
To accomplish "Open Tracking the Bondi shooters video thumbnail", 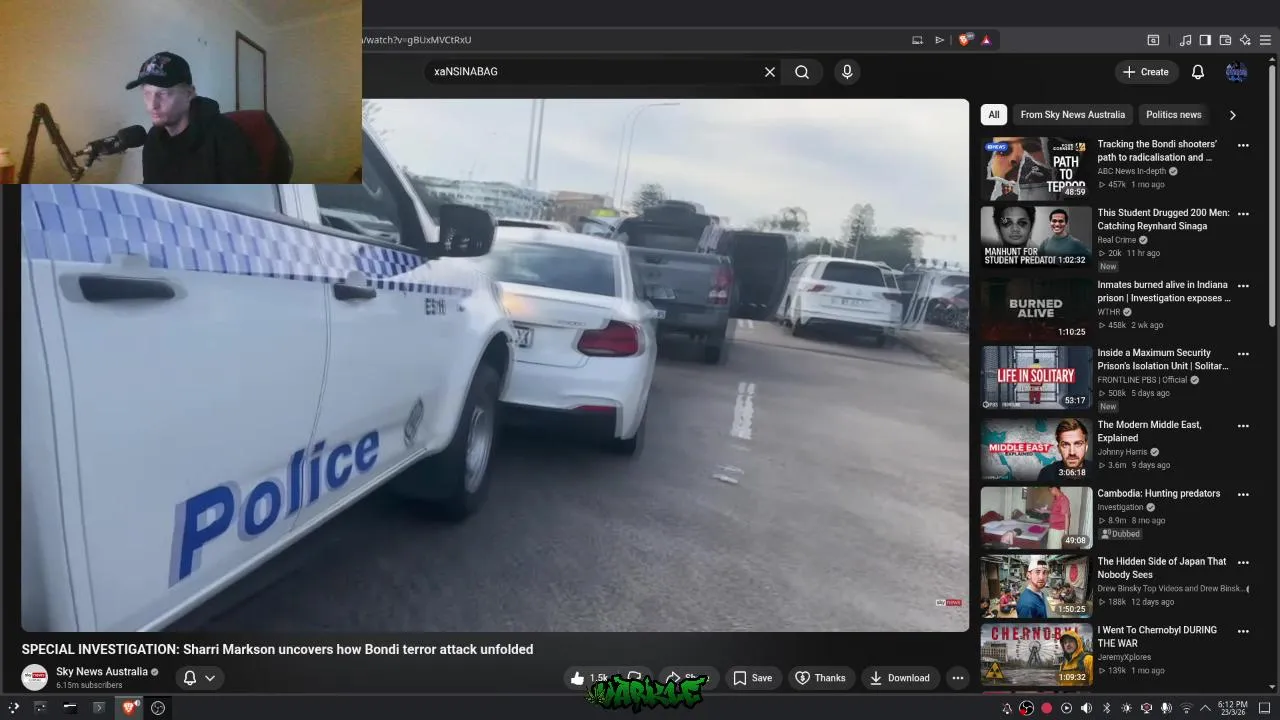I will pos(1036,169).
